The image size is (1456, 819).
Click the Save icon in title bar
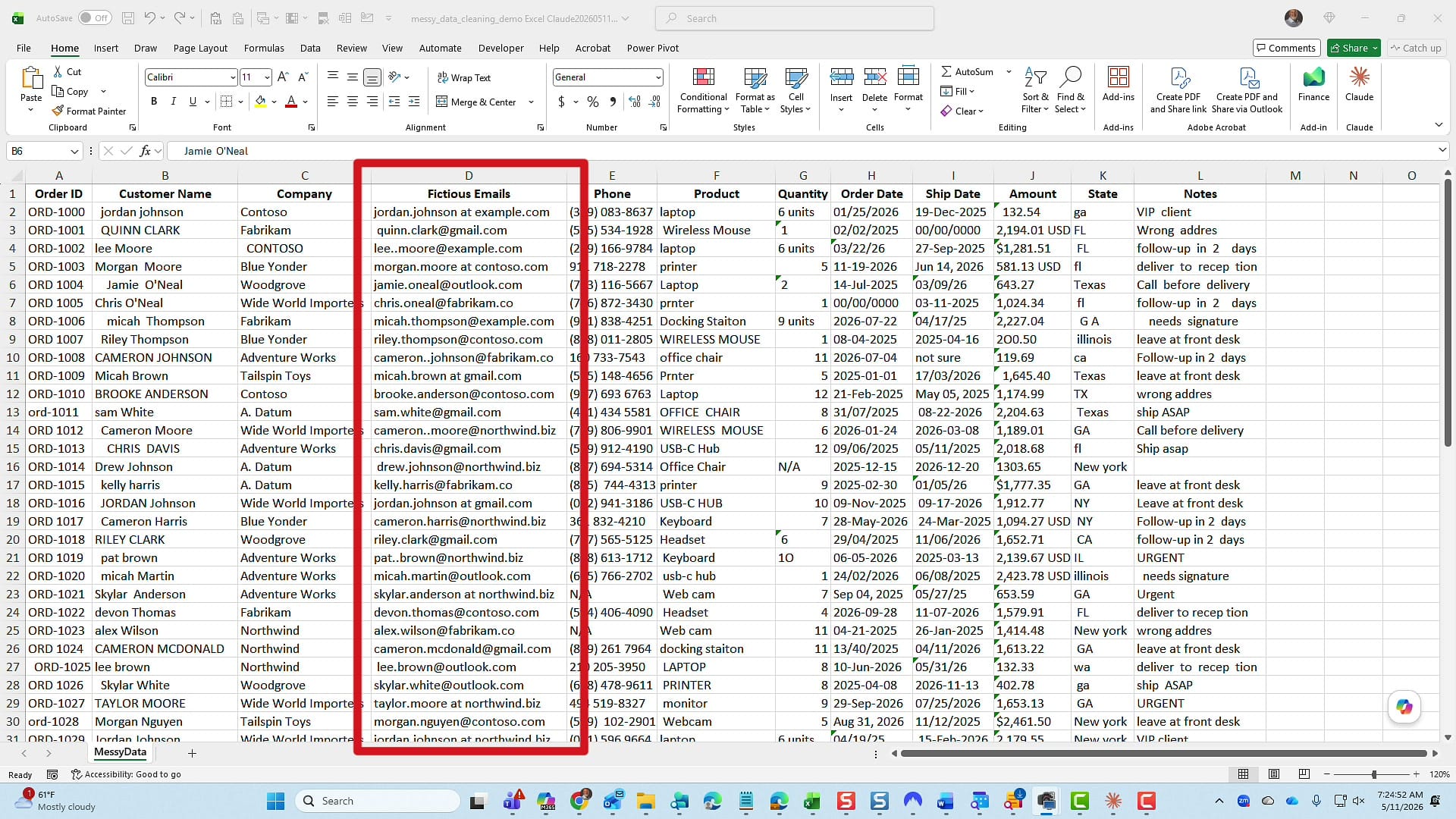click(128, 17)
